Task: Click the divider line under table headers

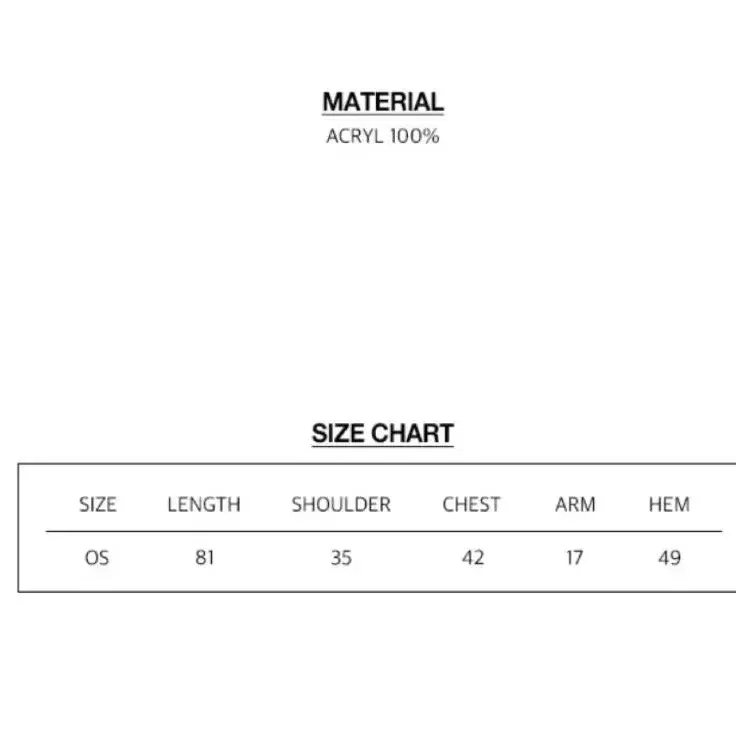Action: [384, 531]
